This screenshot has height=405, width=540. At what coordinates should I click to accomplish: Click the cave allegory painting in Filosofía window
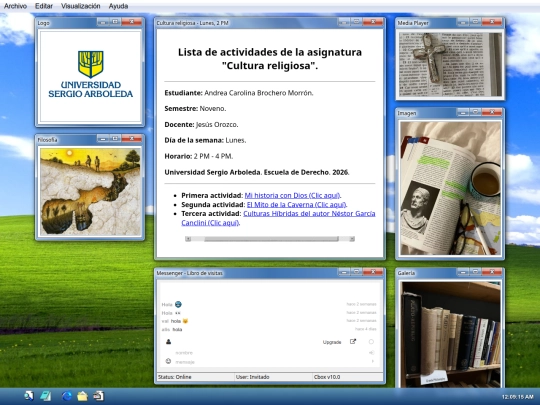point(90,191)
